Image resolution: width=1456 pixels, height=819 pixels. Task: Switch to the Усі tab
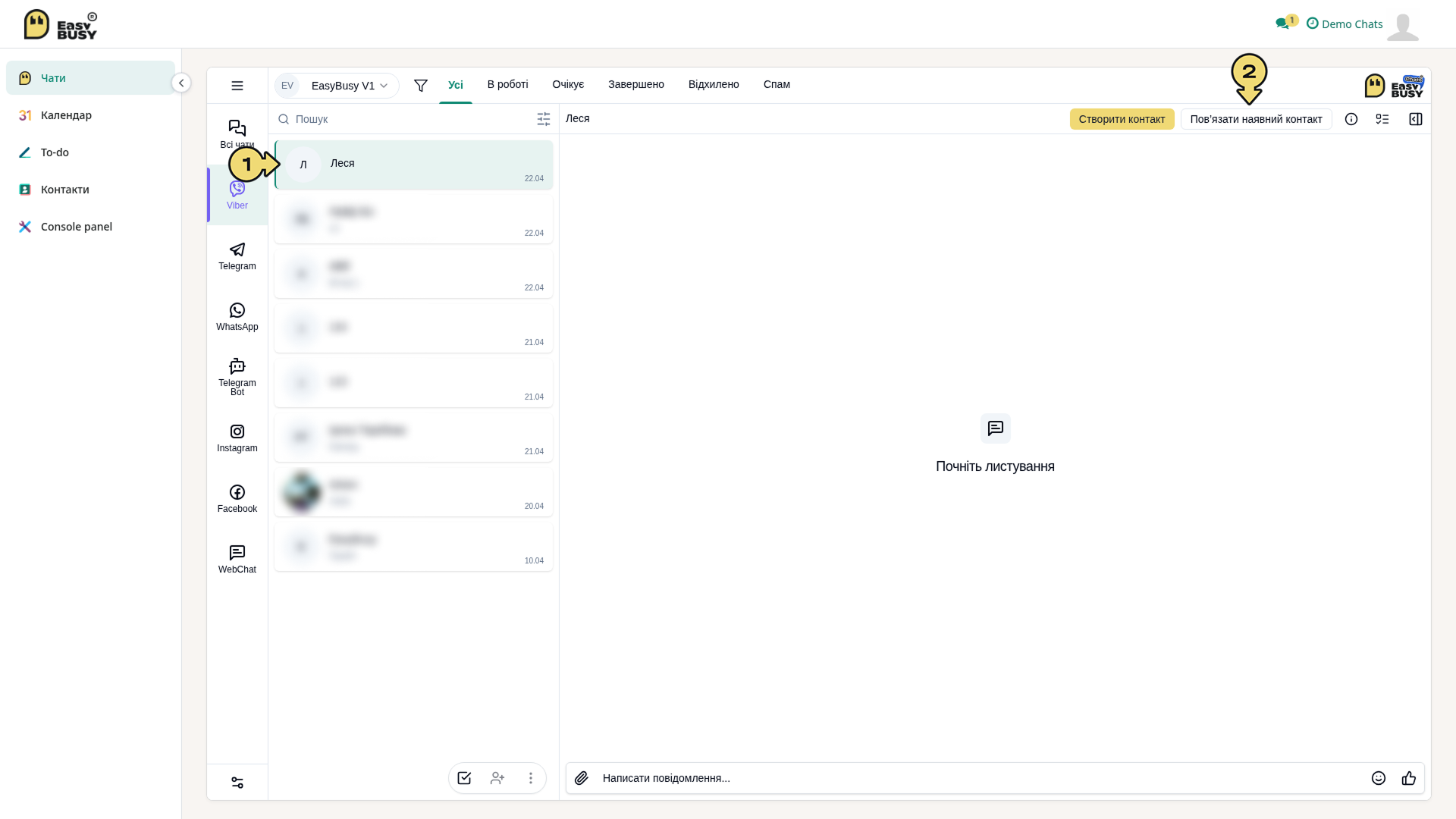pyautogui.click(x=456, y=85)
